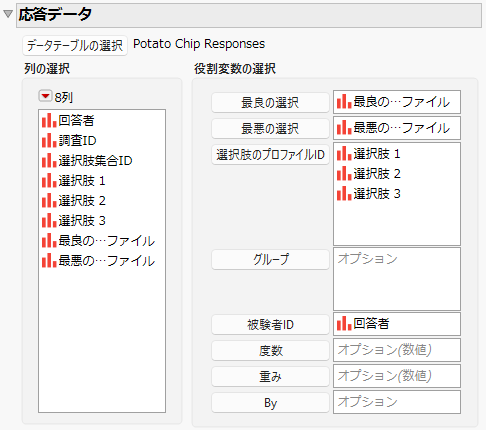Click the 被験者ID role button
486x430 pixels.
point(270,325)
